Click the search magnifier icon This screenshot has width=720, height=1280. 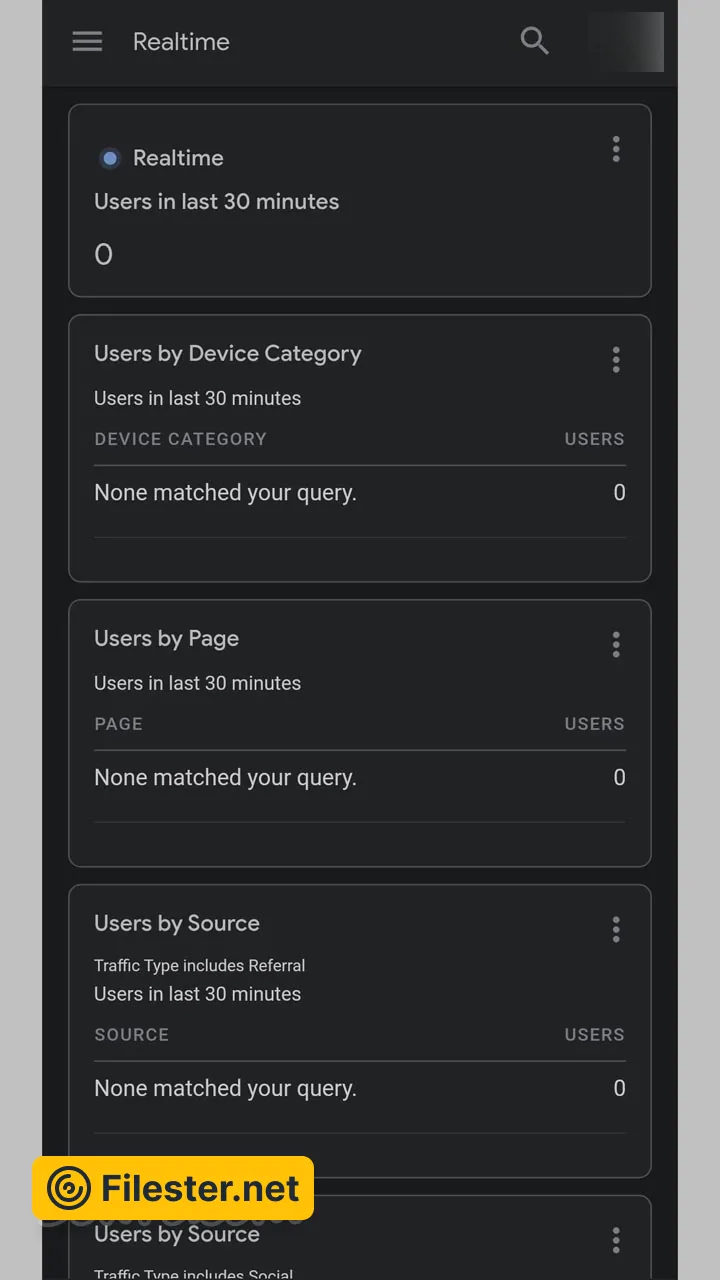[x=535, y=42]
